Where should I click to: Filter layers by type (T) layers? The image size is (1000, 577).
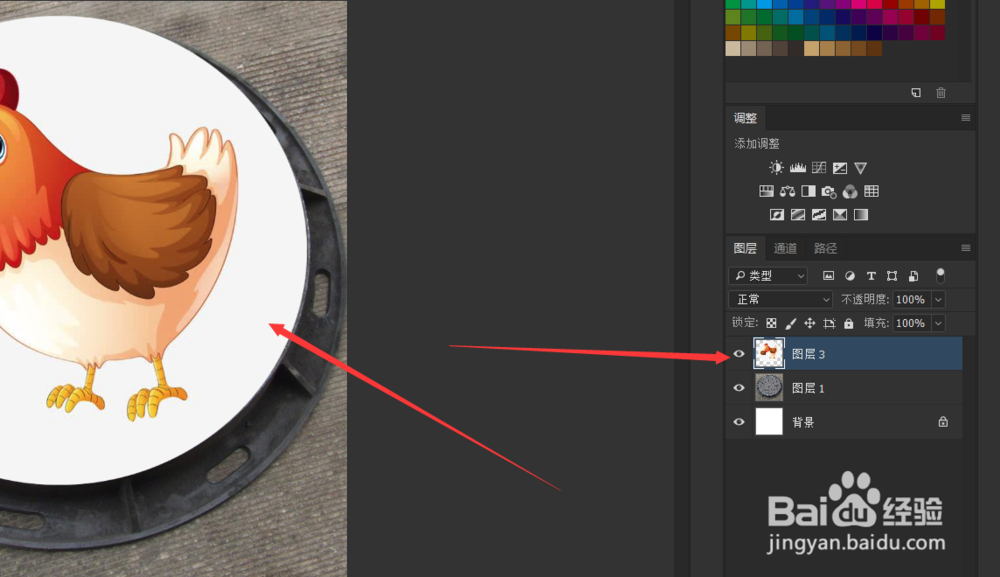click(x=871, y=275)
